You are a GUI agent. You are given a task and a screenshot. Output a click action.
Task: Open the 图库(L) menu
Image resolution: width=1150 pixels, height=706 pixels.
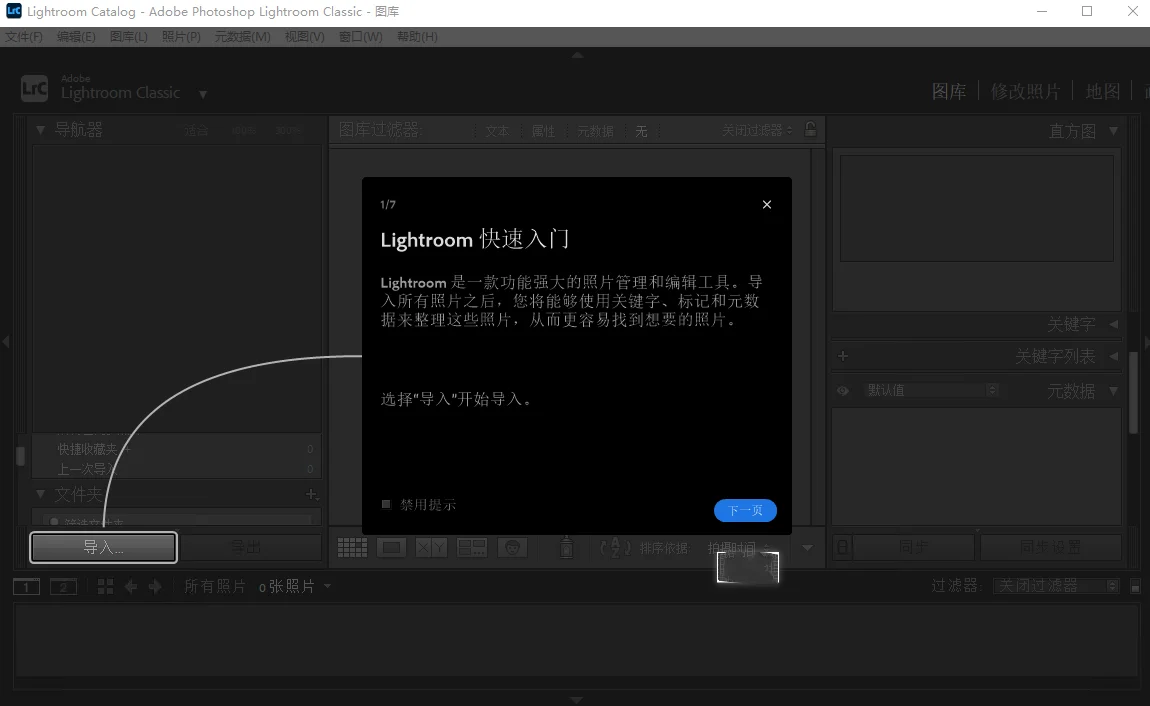pyautogui.click(x=128, y=37)
